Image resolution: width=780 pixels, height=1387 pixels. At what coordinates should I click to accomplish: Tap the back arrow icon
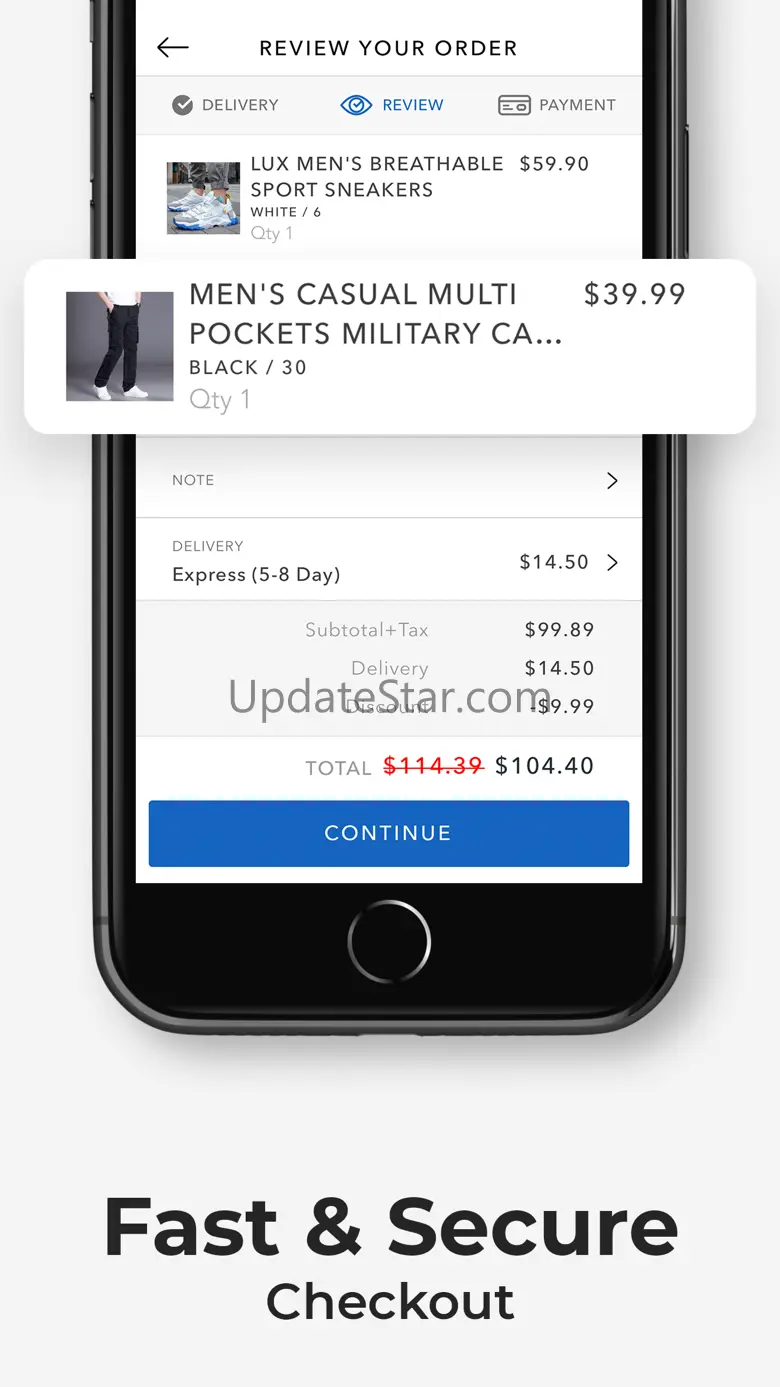173,47
